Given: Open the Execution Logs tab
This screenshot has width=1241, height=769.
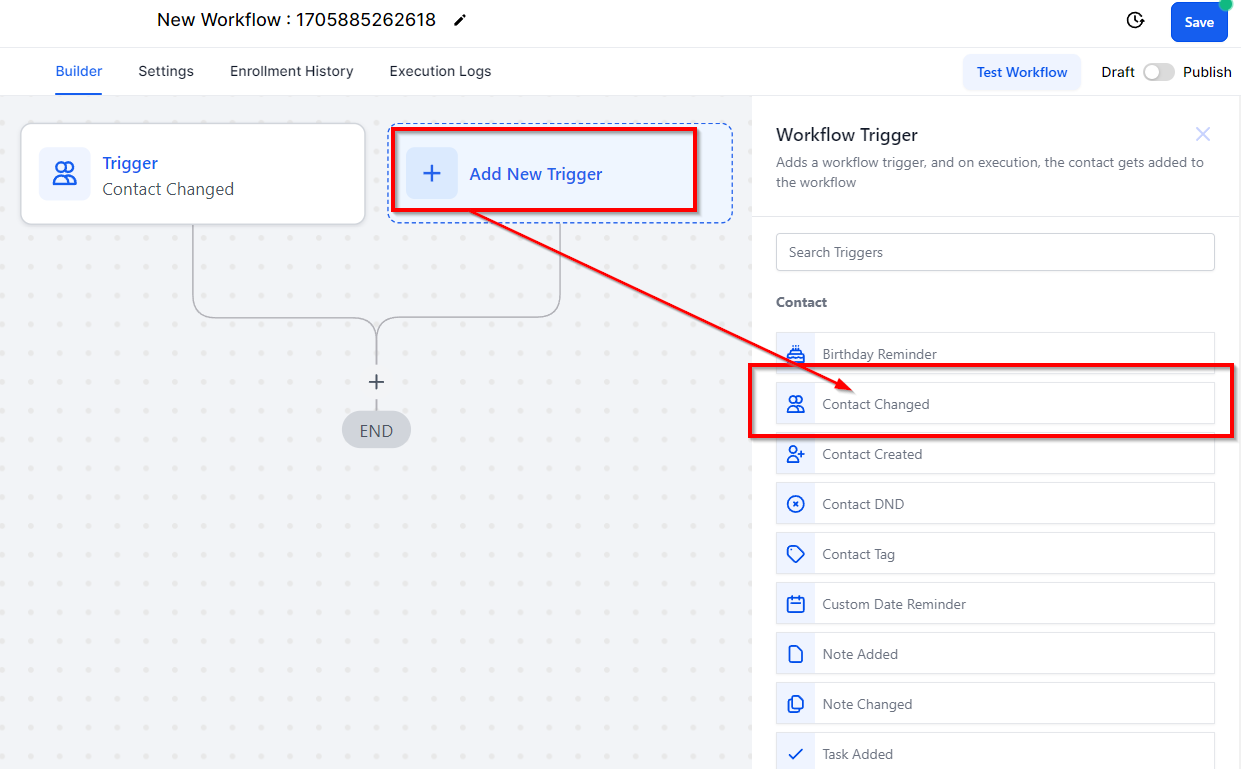Looking at the screenshot, I should pyautogui.click(x=440, y=71).
